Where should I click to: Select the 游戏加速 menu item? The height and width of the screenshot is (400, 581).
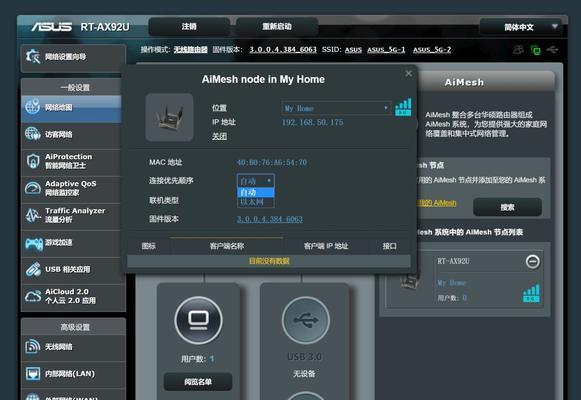pos(71,243)
